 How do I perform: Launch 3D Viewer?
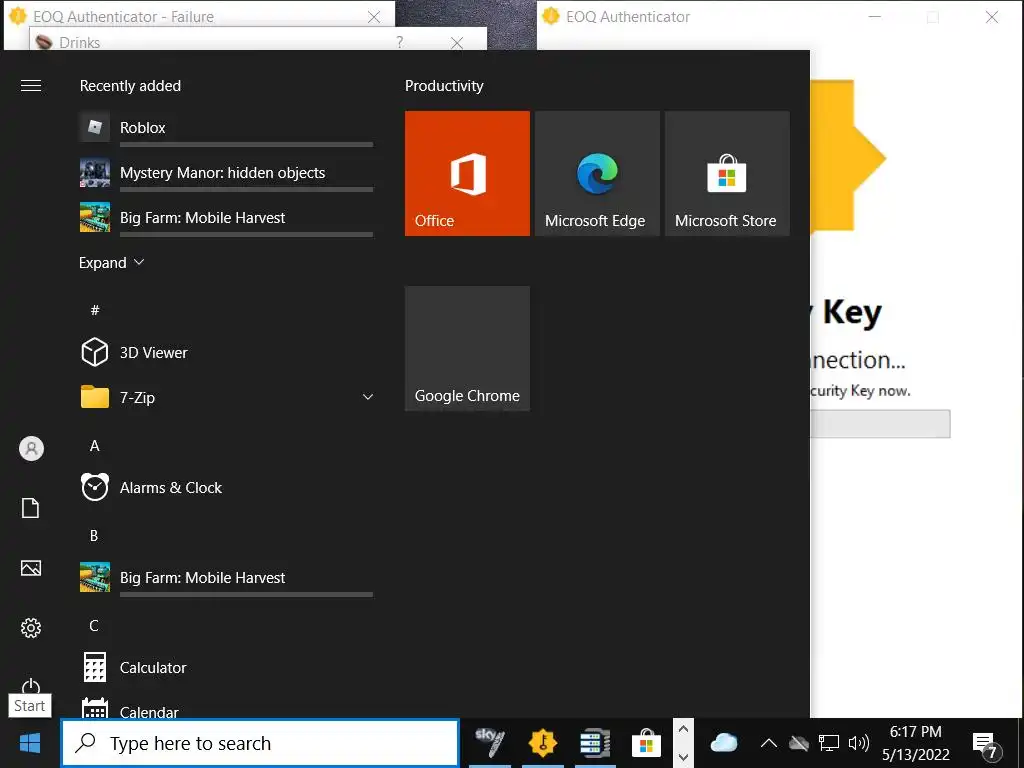click(226, 353)
